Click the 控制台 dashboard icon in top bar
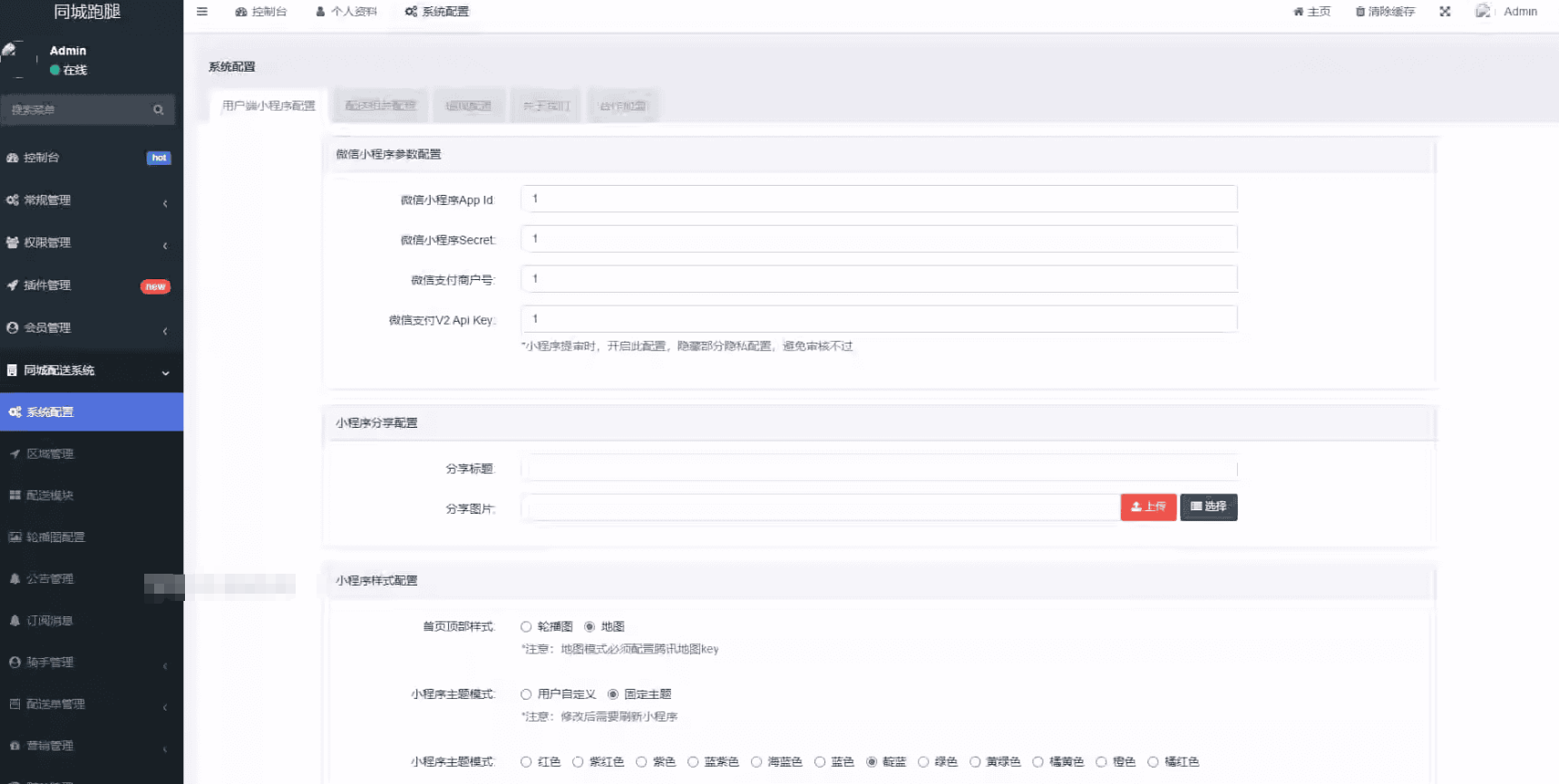 [241, 12]
